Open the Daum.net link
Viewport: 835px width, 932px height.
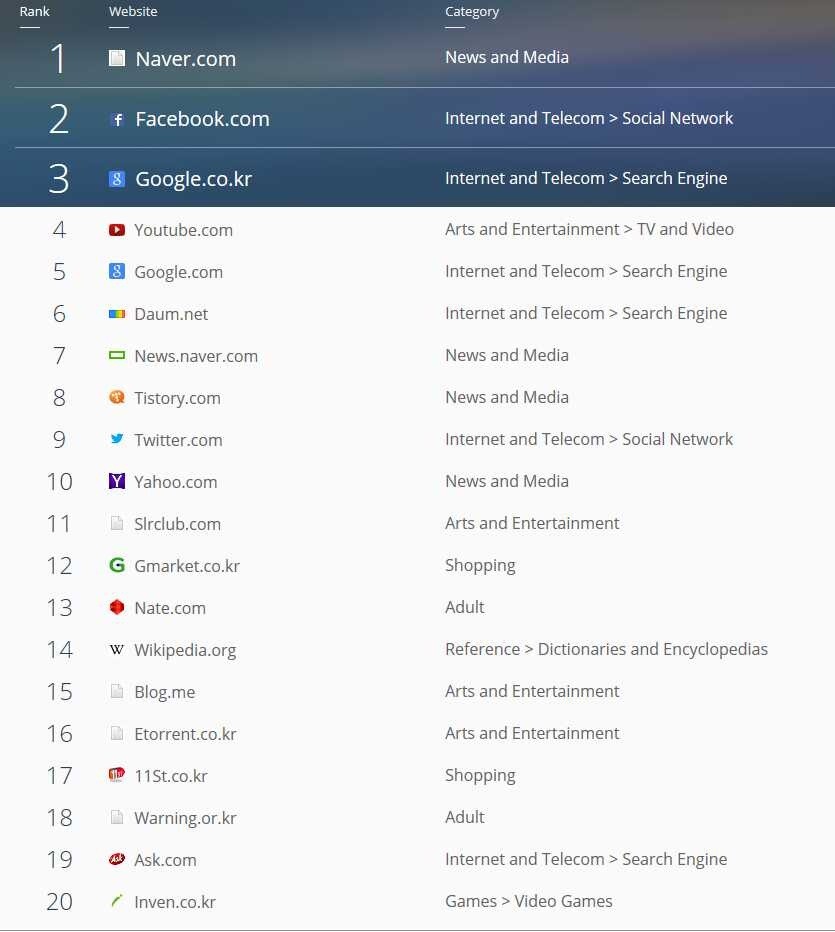[171, 314]
